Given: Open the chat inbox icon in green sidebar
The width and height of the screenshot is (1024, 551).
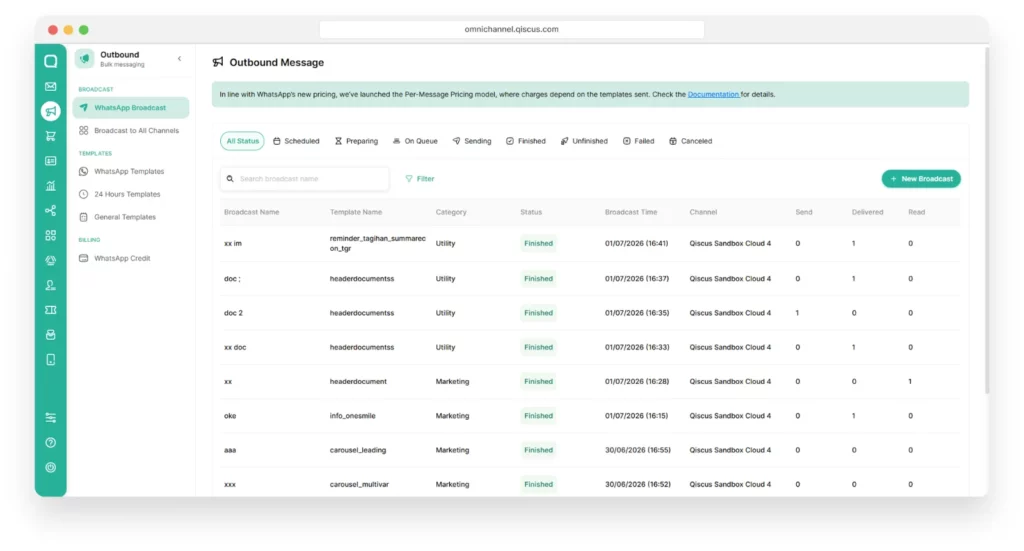Looking at the screenshot, I should coord(50,61).
